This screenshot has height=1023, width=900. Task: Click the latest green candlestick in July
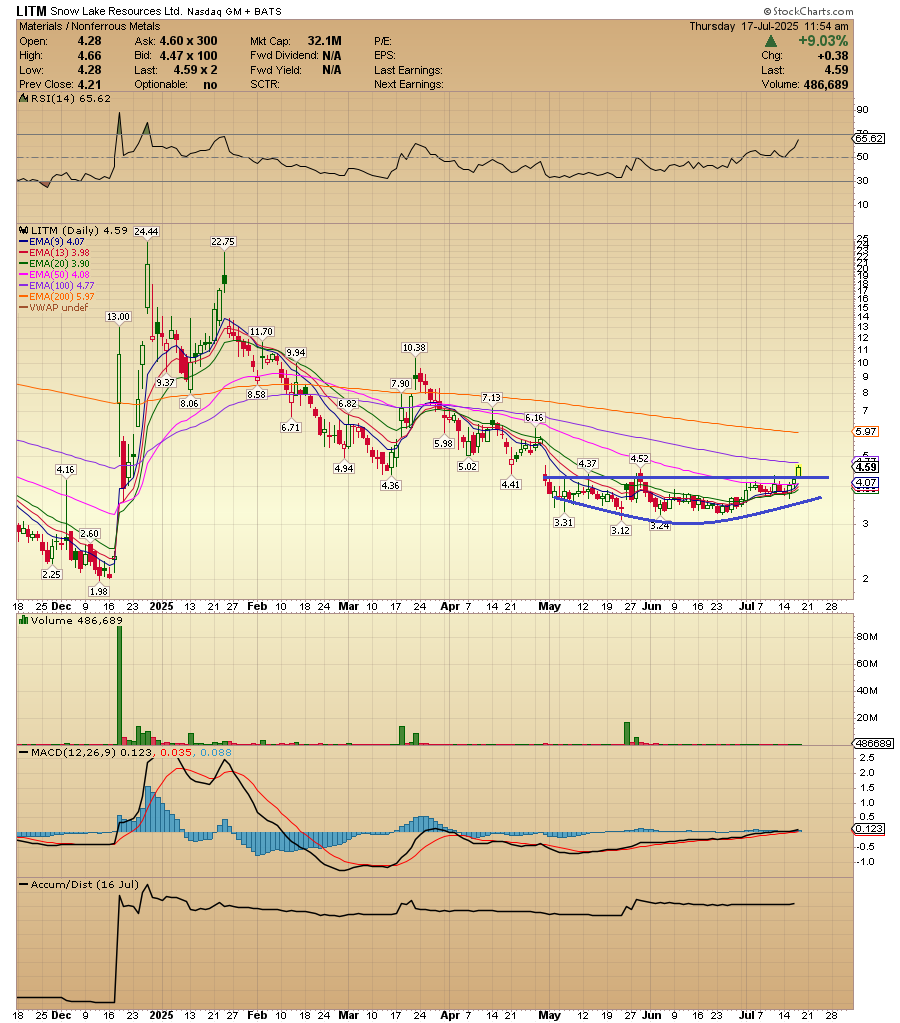click(x=798, y=471)
